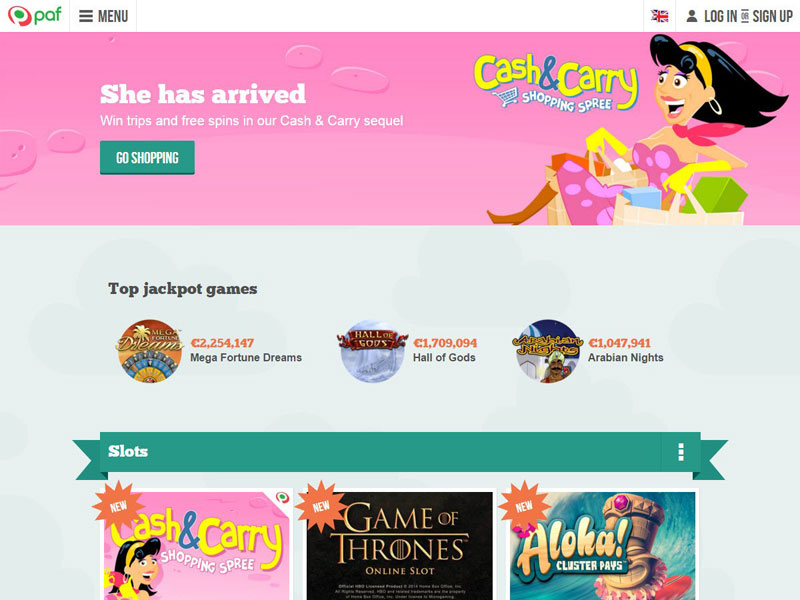Open the Mega Fortune Dreams jackpot icon
Image resolution: width=800 pixels, height=600 pixels.
pyautogui.click(x=149, y=351)
